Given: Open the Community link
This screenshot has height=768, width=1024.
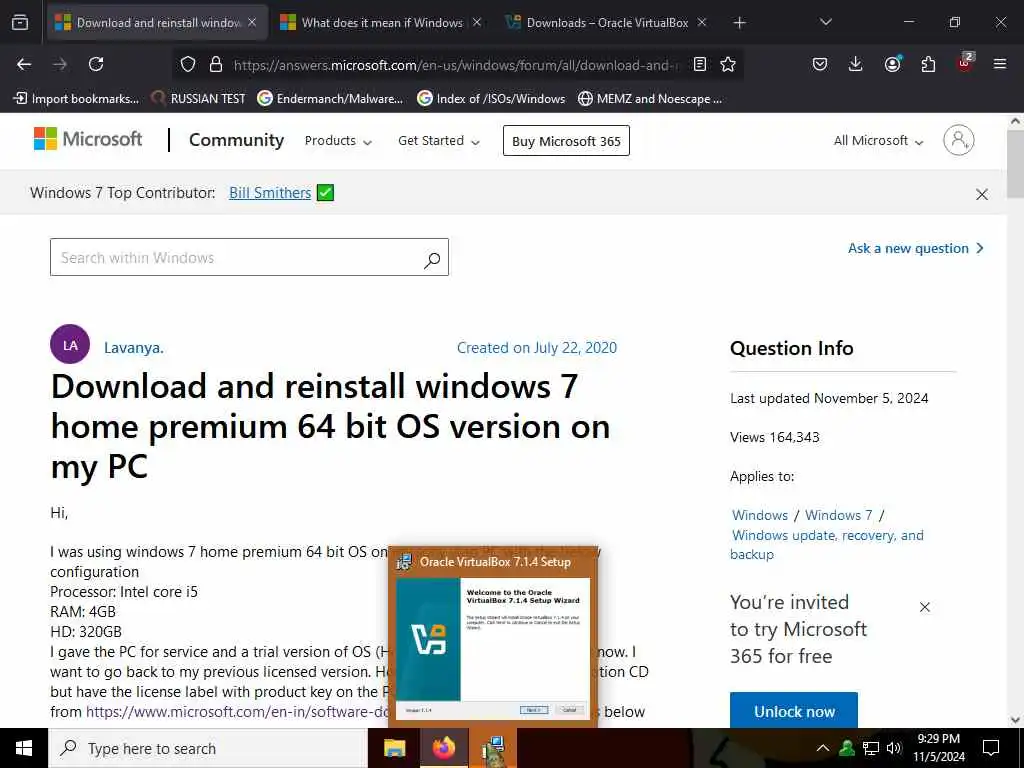Looking at the screenshot, I should pyautogui.click(x=236, y=140).
